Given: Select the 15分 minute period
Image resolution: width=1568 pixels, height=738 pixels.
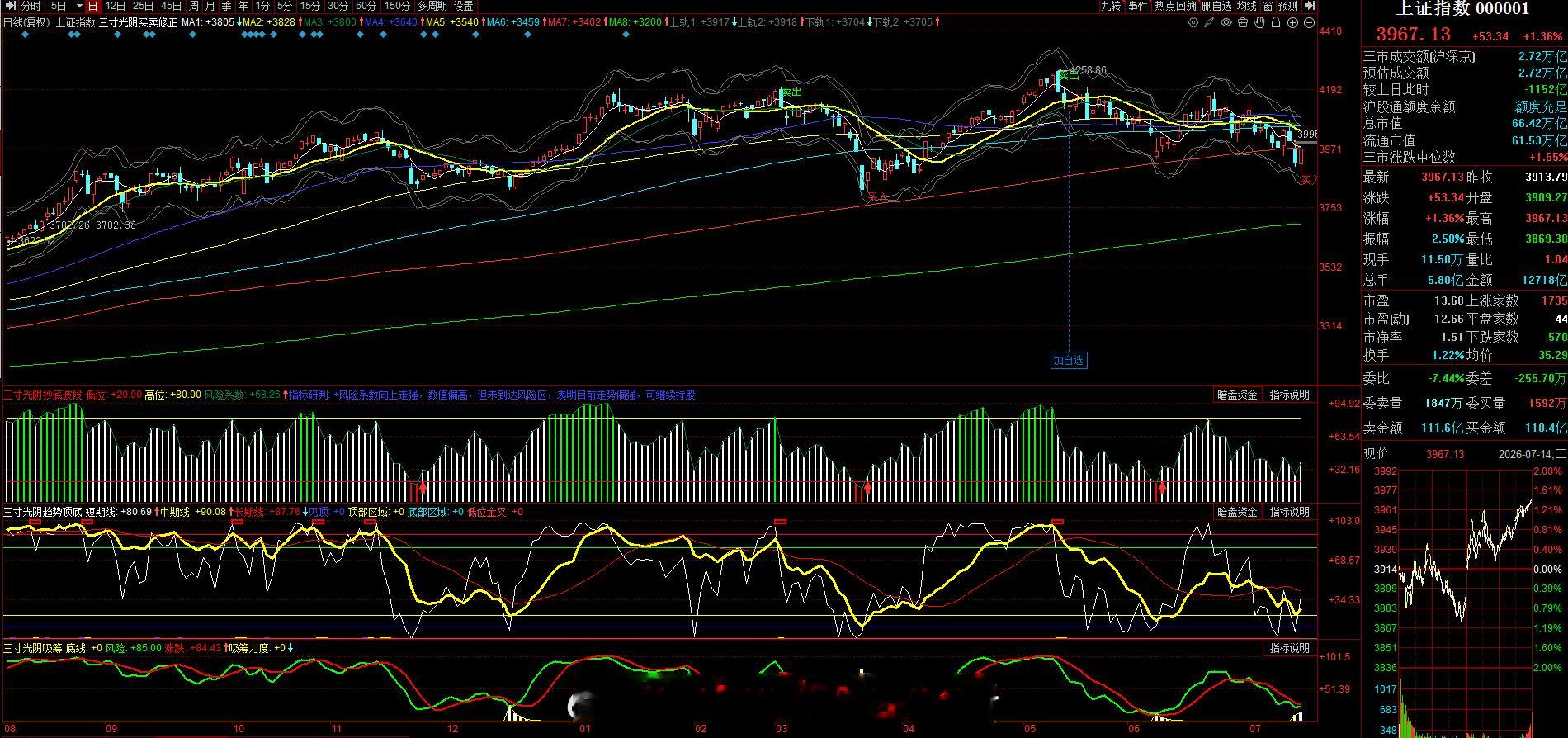Looking at the screenshot, I should (x=310, y=6).
